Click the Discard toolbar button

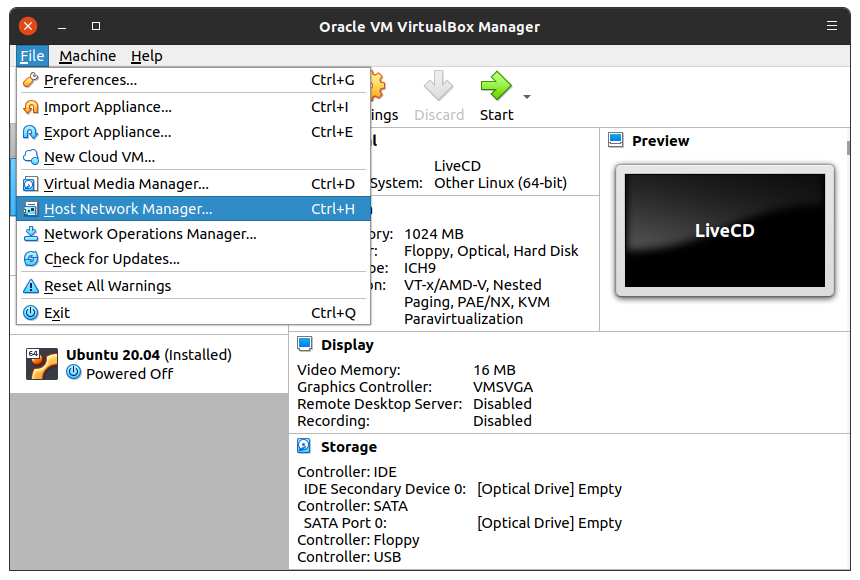pos(439,97)
